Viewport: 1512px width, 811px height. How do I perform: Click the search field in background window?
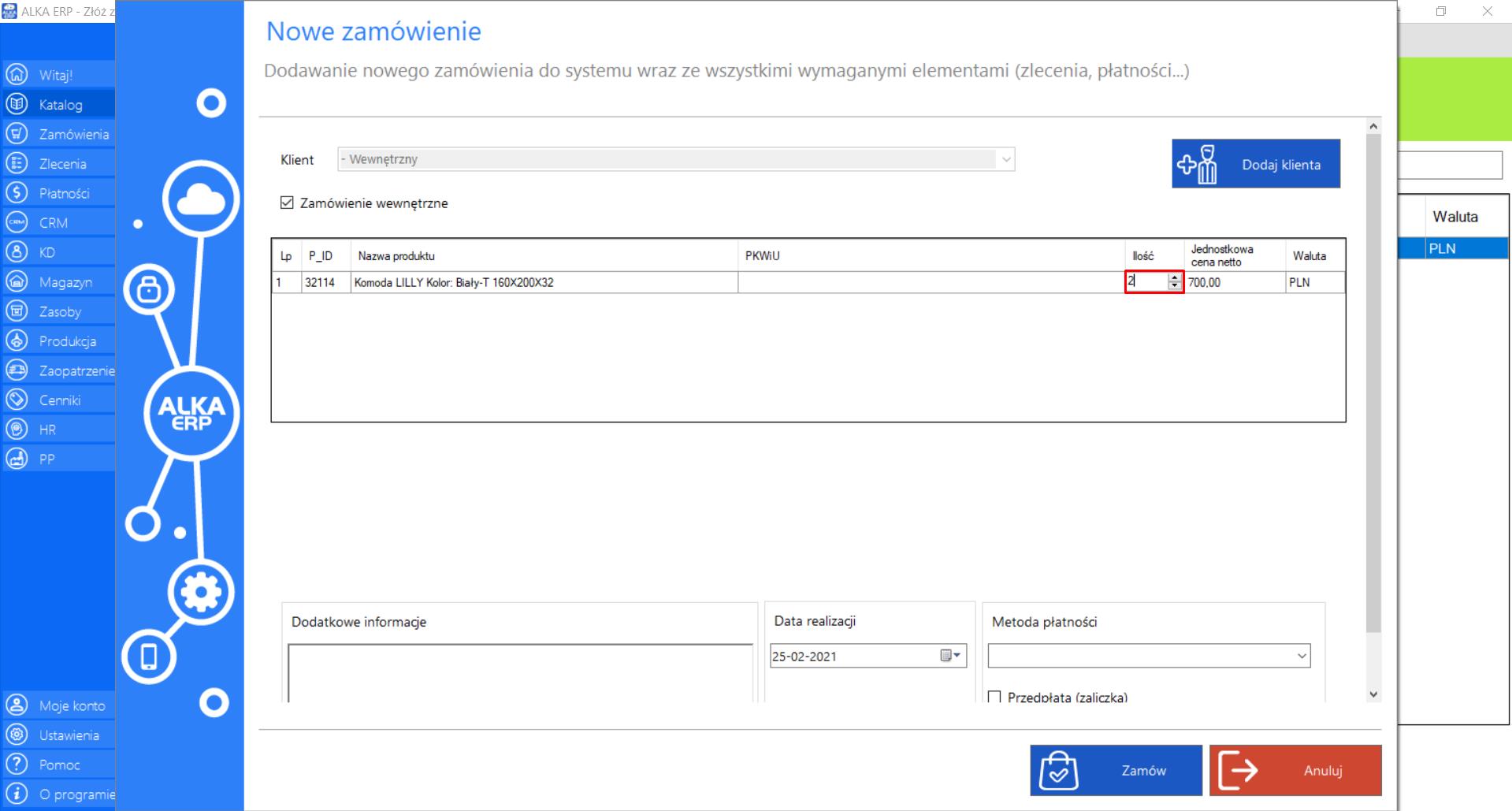click(x=1451, y=166)
